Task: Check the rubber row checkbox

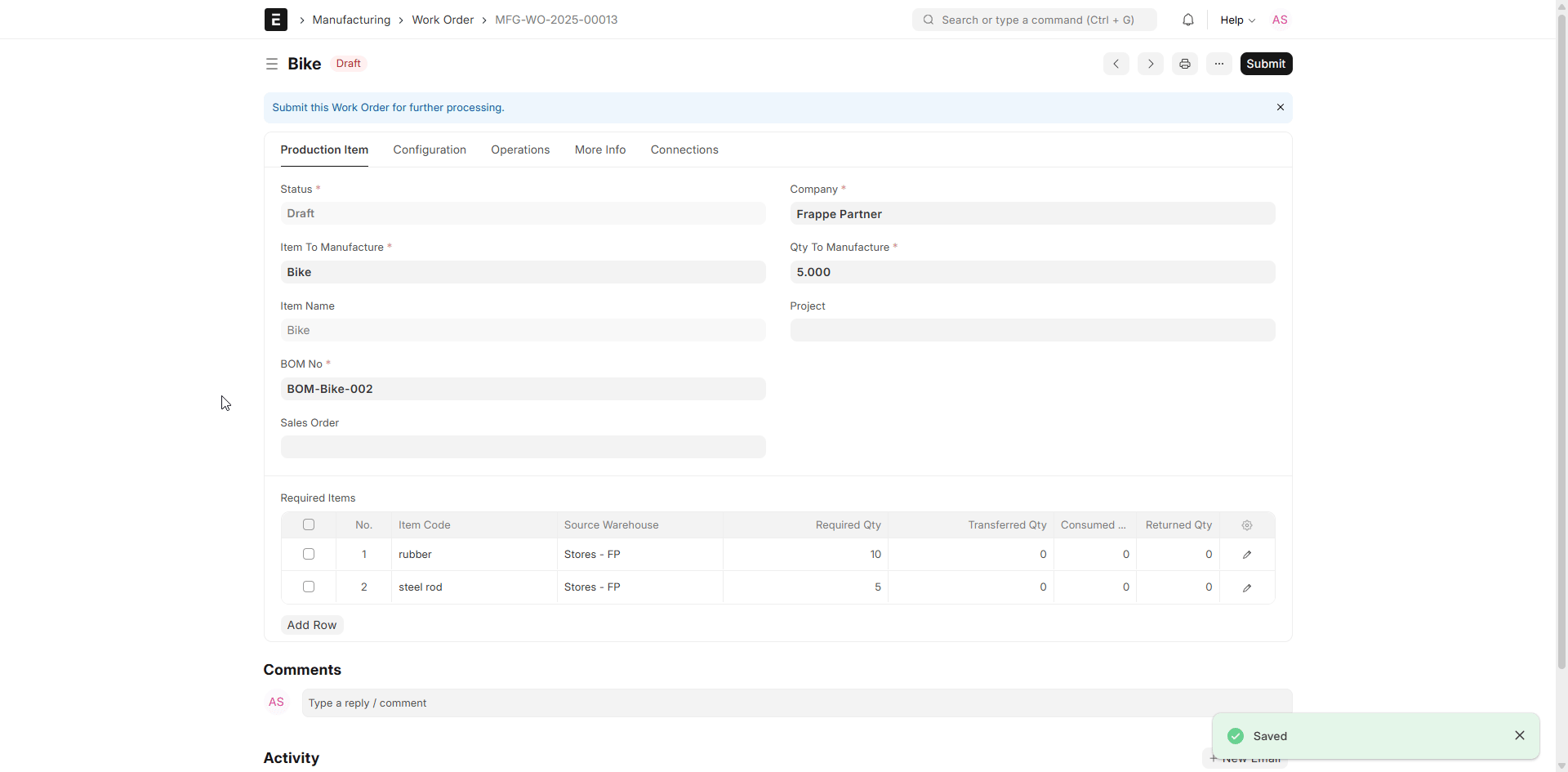Action: tap(309, 554)
